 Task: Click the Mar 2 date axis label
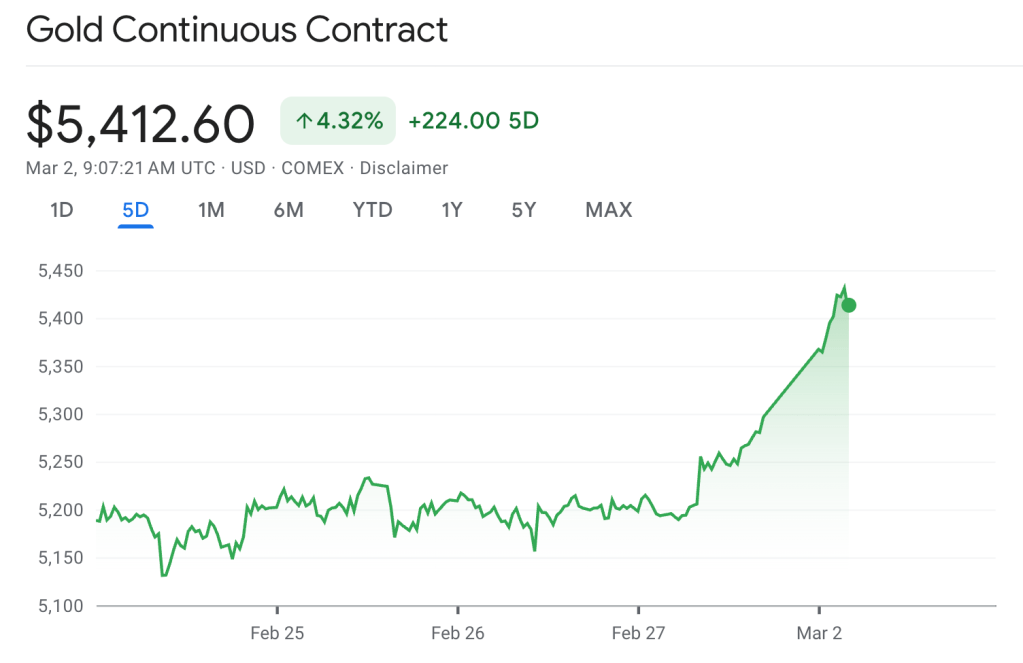pos(819,633)
